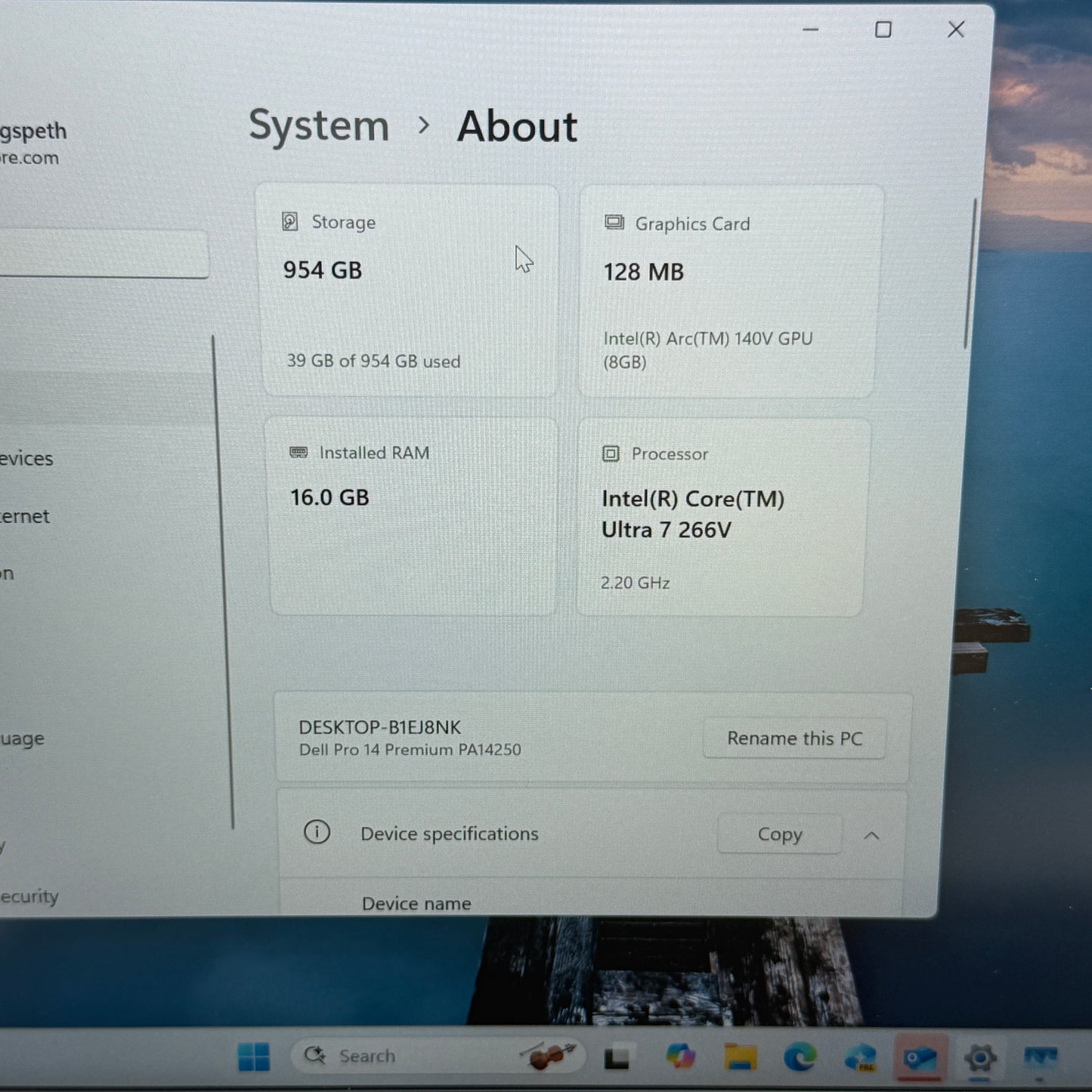Viewport: 1092px width, 1092px height.
Task: Copy the device specifications
Action: [779, 834]
